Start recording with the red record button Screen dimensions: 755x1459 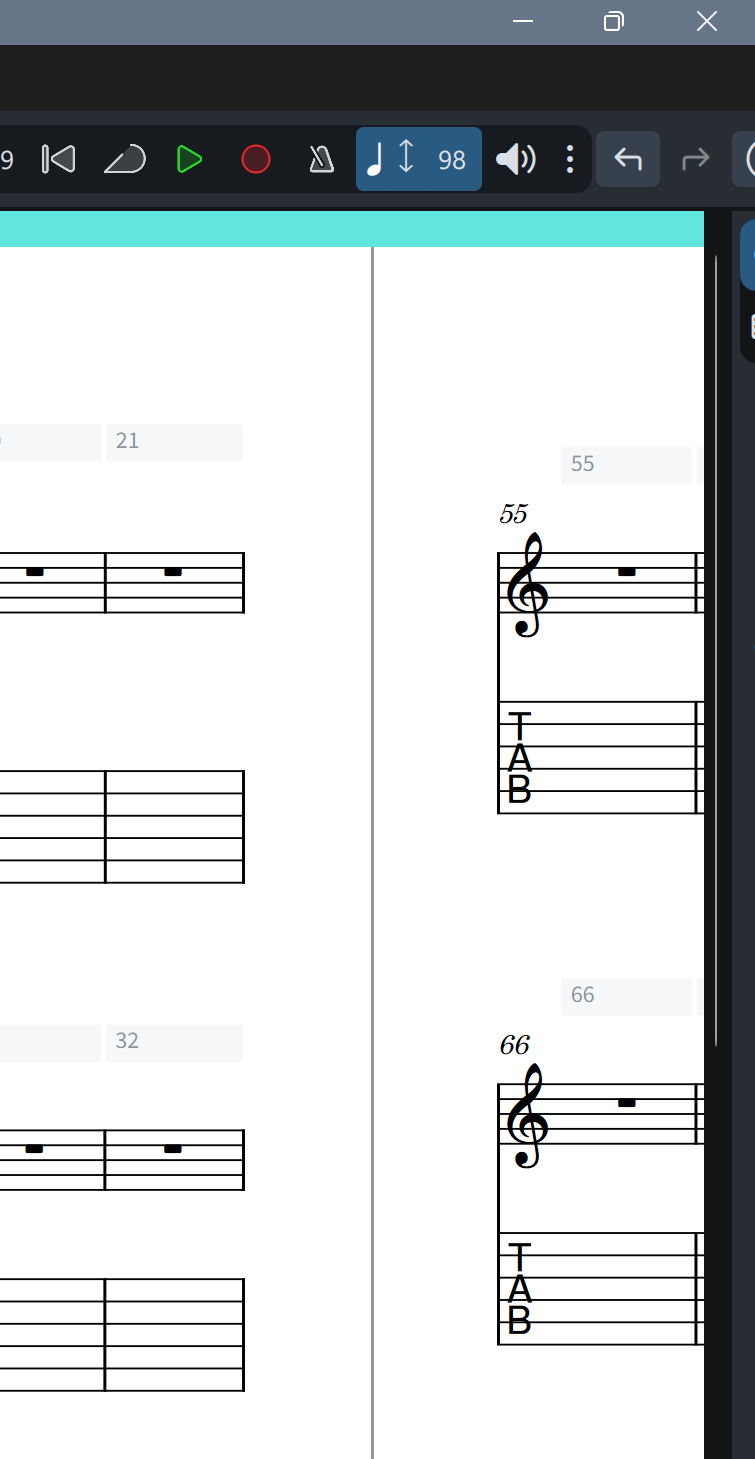point(256,159)
